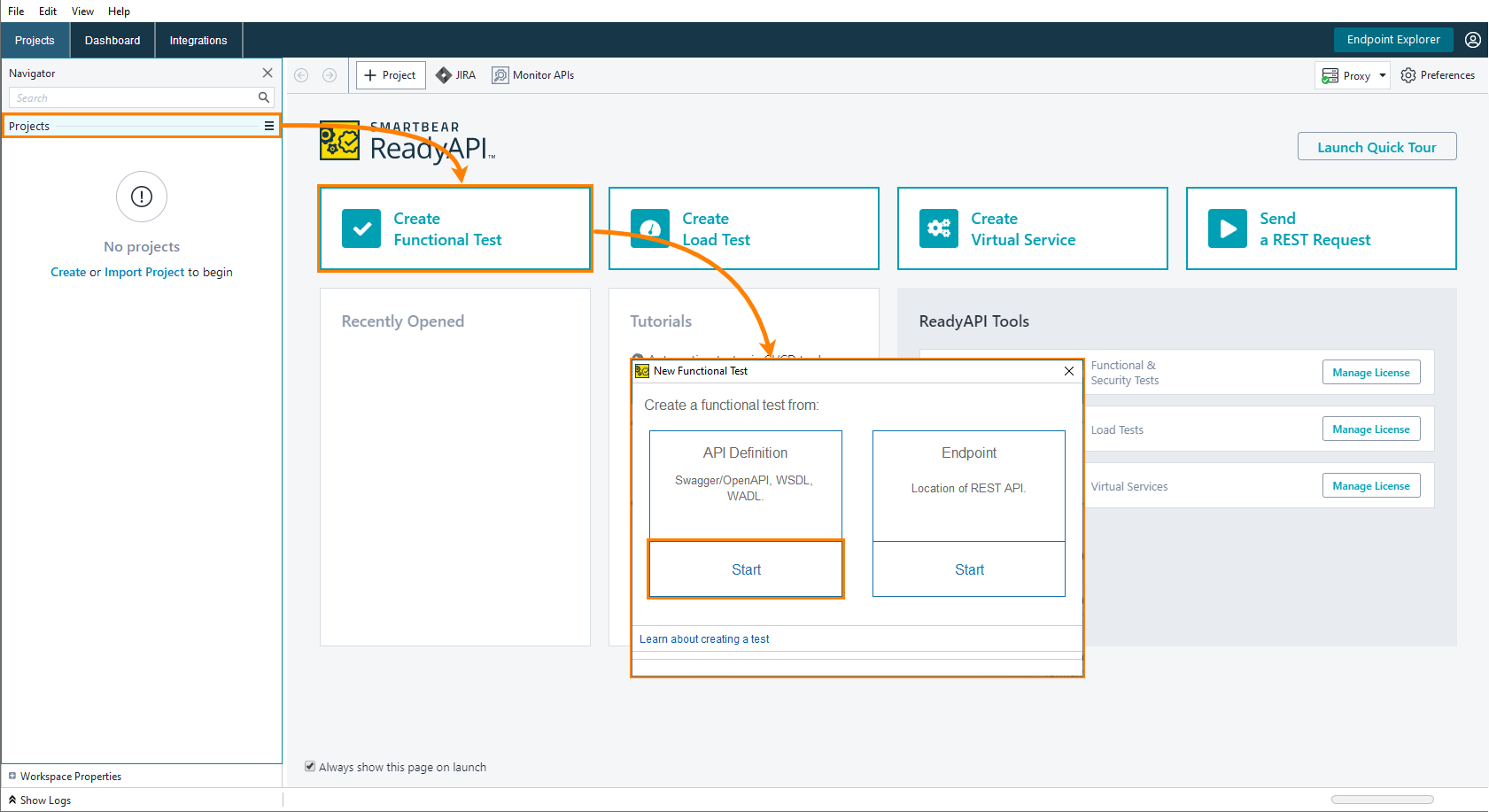
Task: Click the user account icon
Action: coord(1473,40)
